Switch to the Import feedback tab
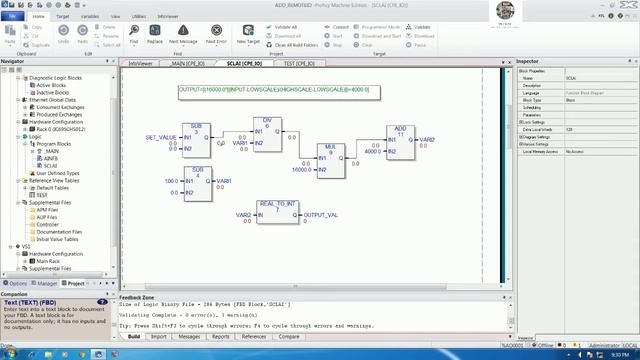The width and height of the screenshot is (640, 360). click(159, 337)
